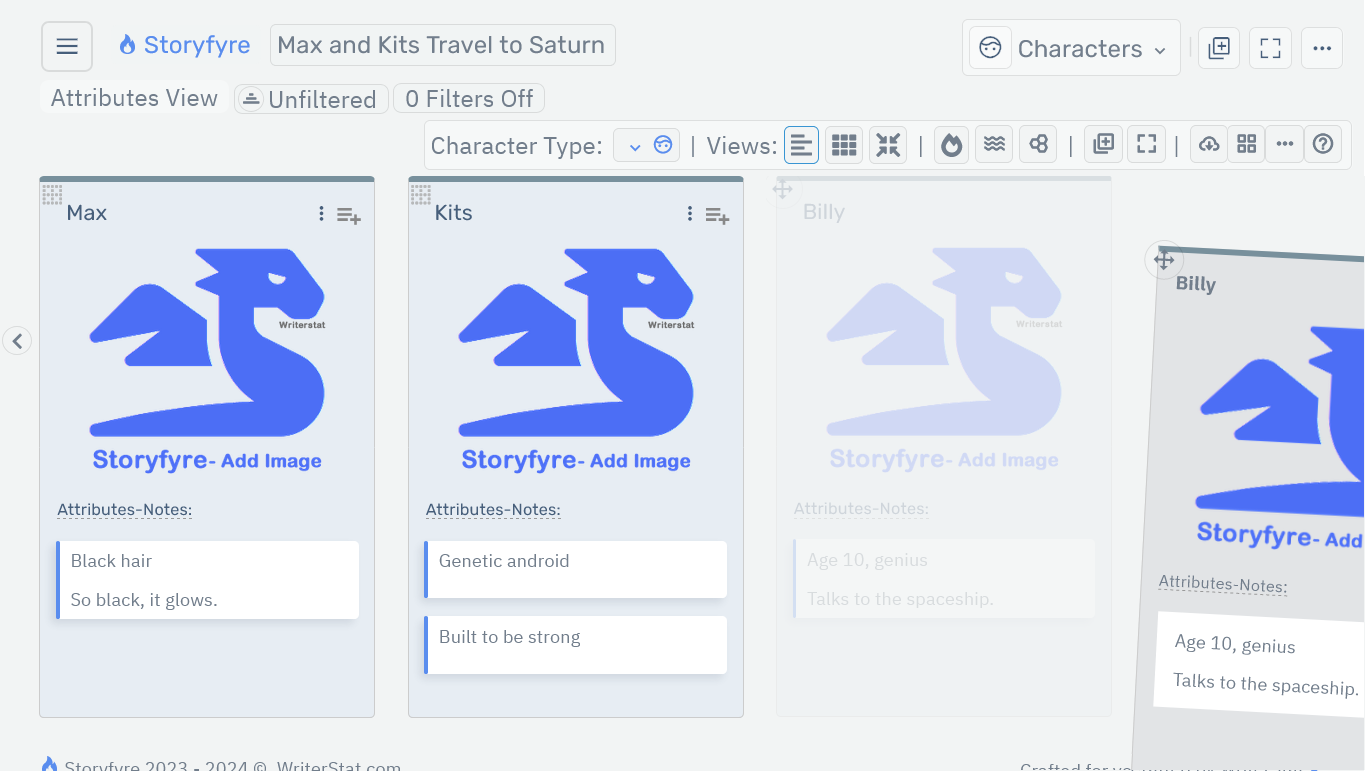Click the Storyfyre logo link
Viewport: 1365px width, 771px height.
[x=184, y=44]
